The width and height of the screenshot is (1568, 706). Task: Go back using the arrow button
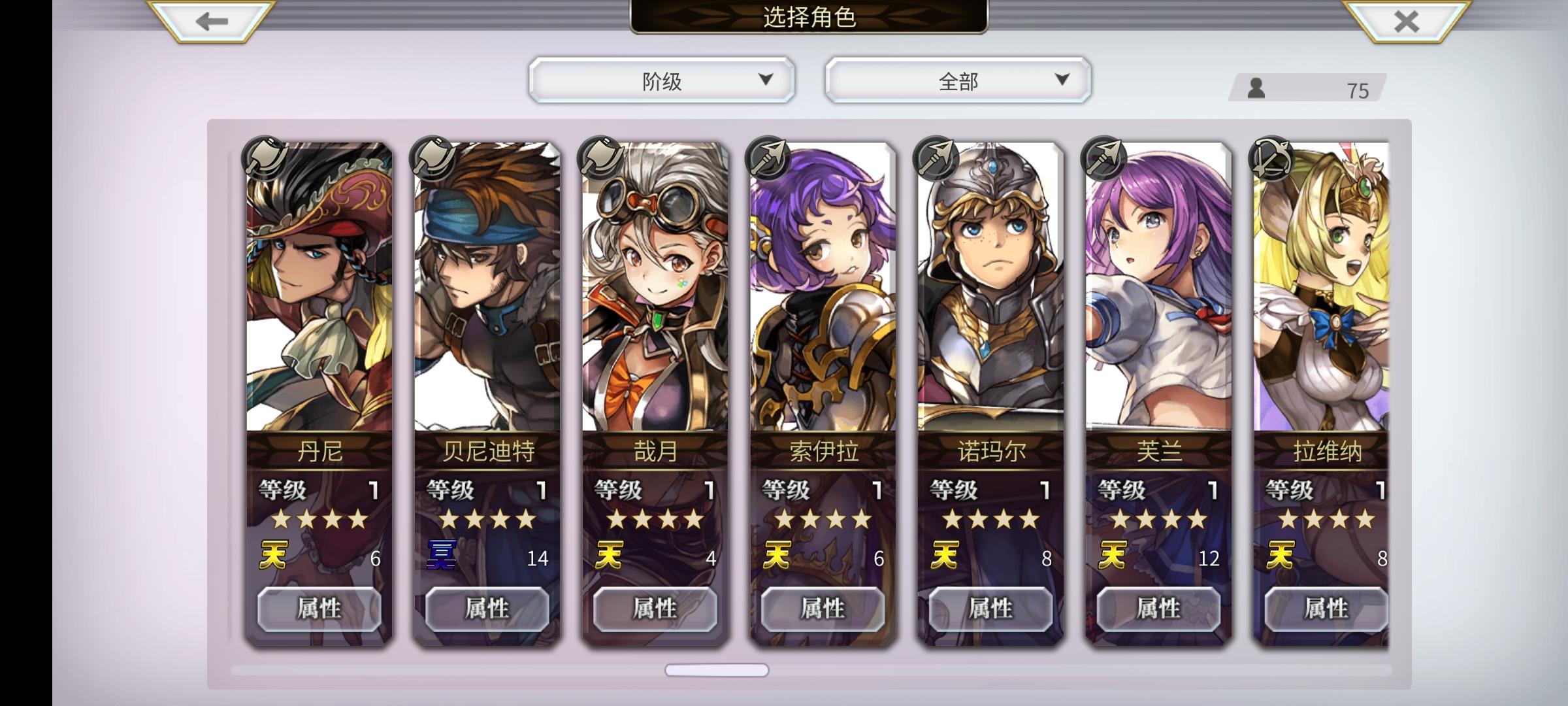click(211, 21)
